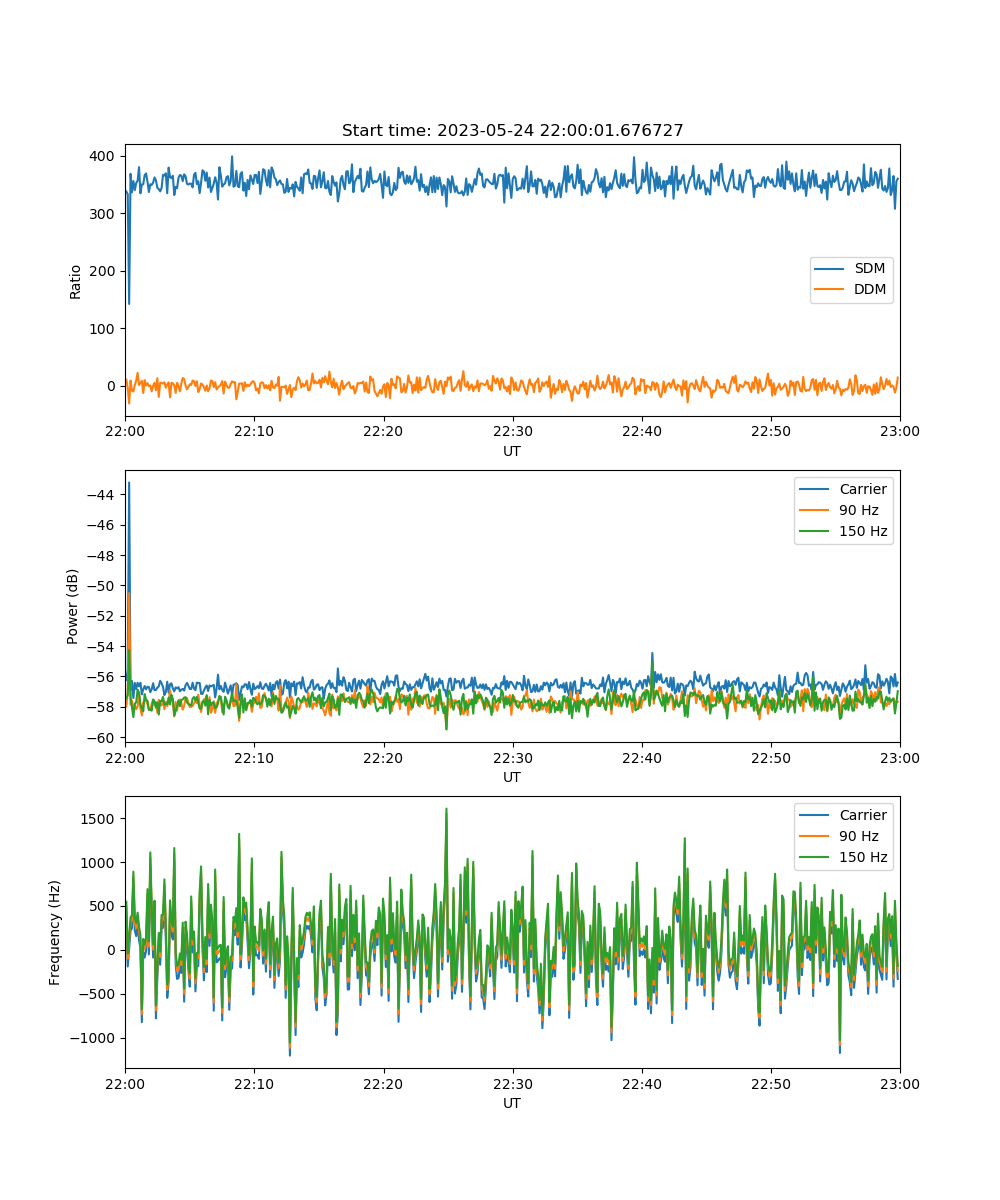Click 'Carrier' label in the Power plot legend
The image size is (1000, 1200).
tap(864, 489)
